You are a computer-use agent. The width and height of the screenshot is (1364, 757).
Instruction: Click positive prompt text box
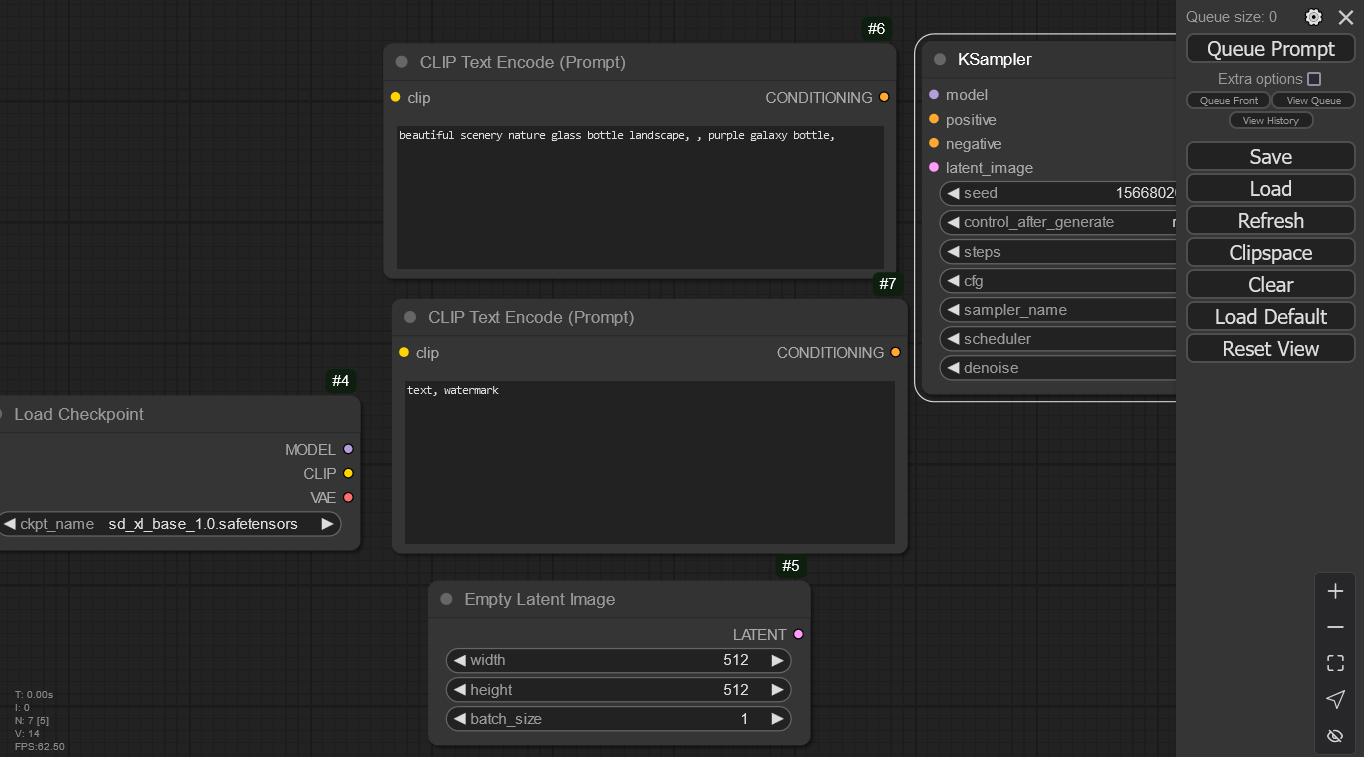pos(640,197)
